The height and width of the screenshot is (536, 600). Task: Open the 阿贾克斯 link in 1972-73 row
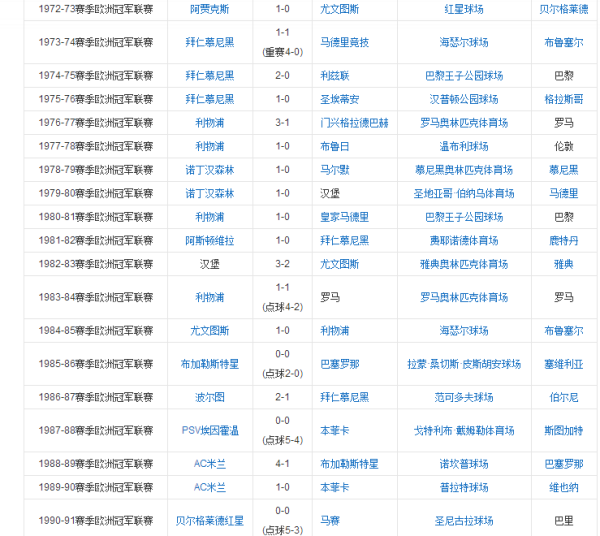(x=209, y=9)
